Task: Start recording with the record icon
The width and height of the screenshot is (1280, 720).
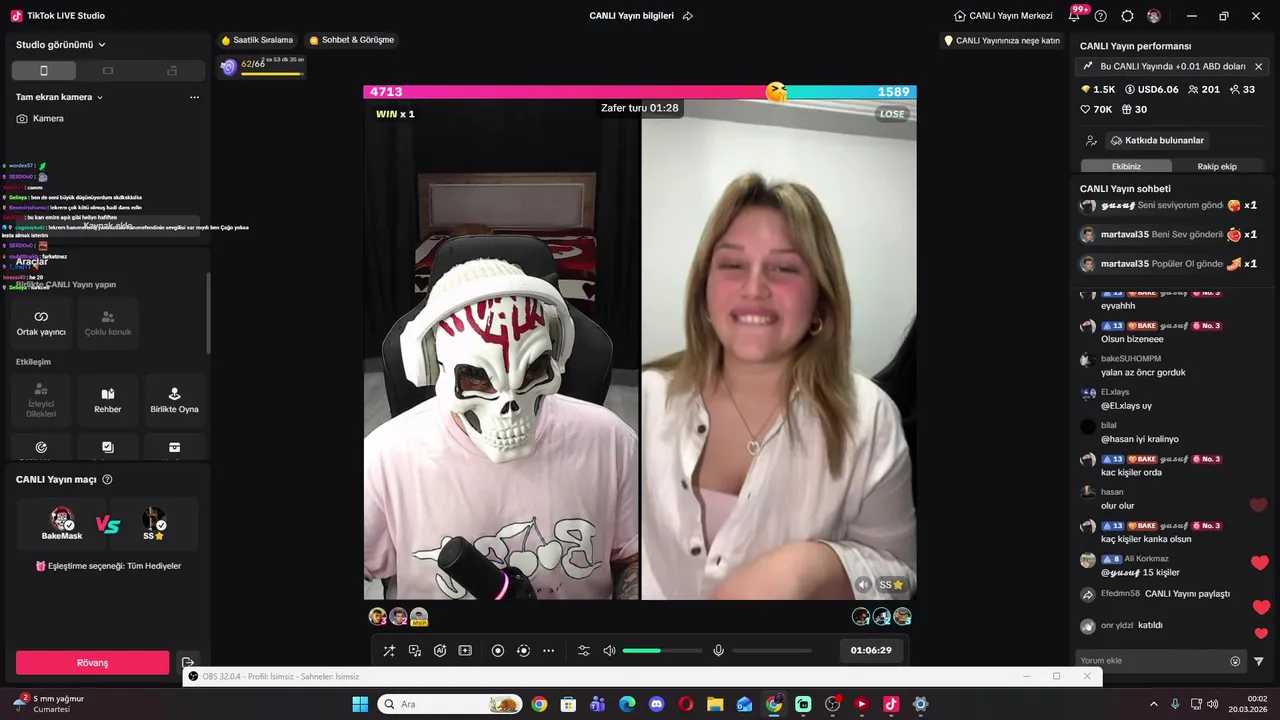Action: click(498, 651)
